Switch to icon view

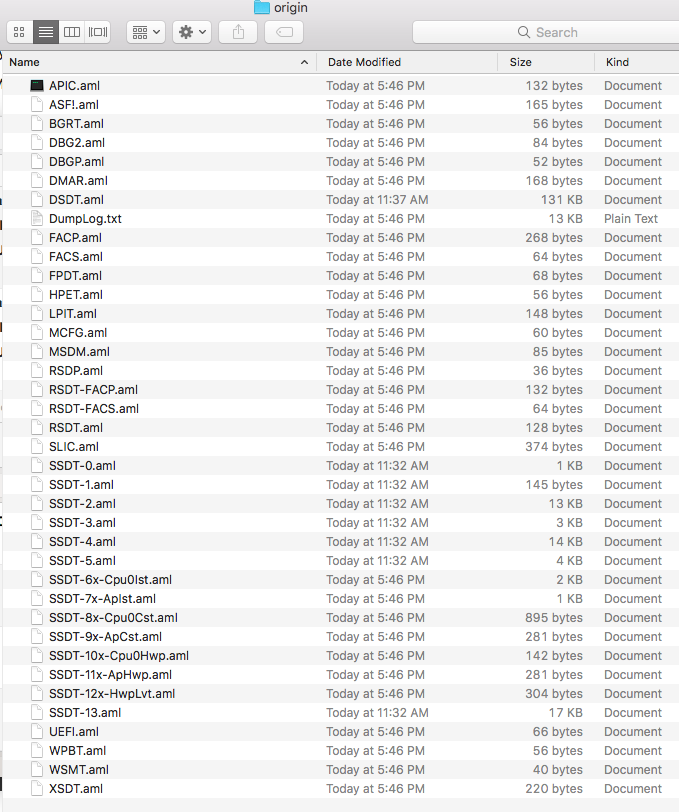point(20,32)
